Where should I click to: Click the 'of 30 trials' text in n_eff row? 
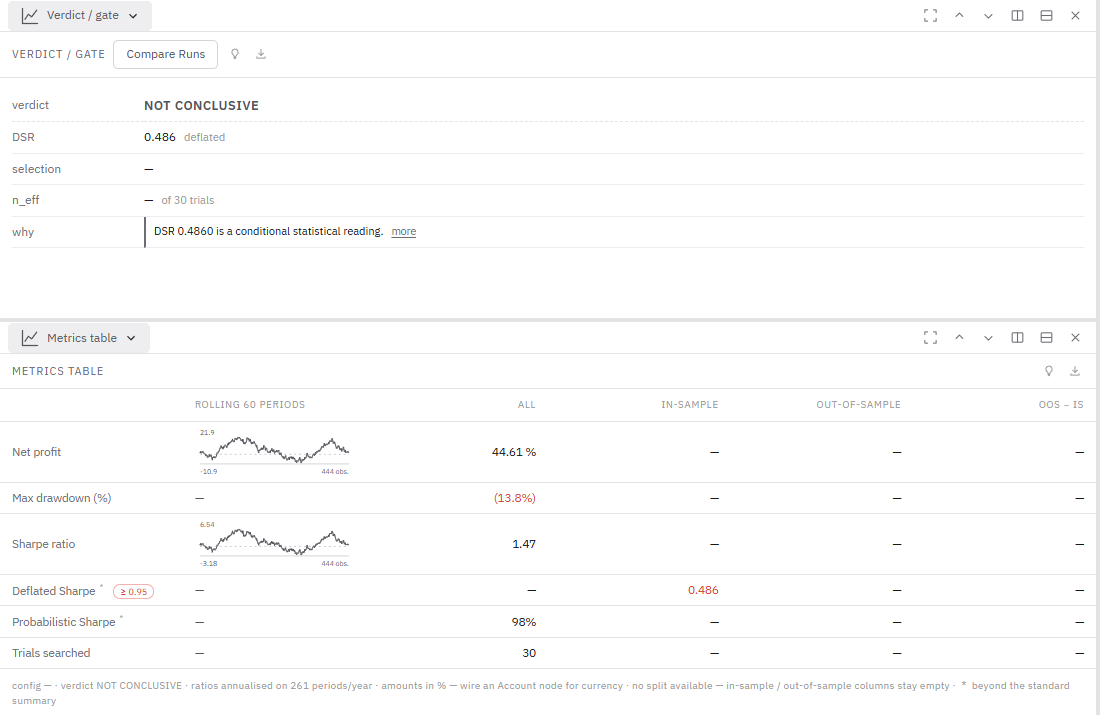[187, 200]
